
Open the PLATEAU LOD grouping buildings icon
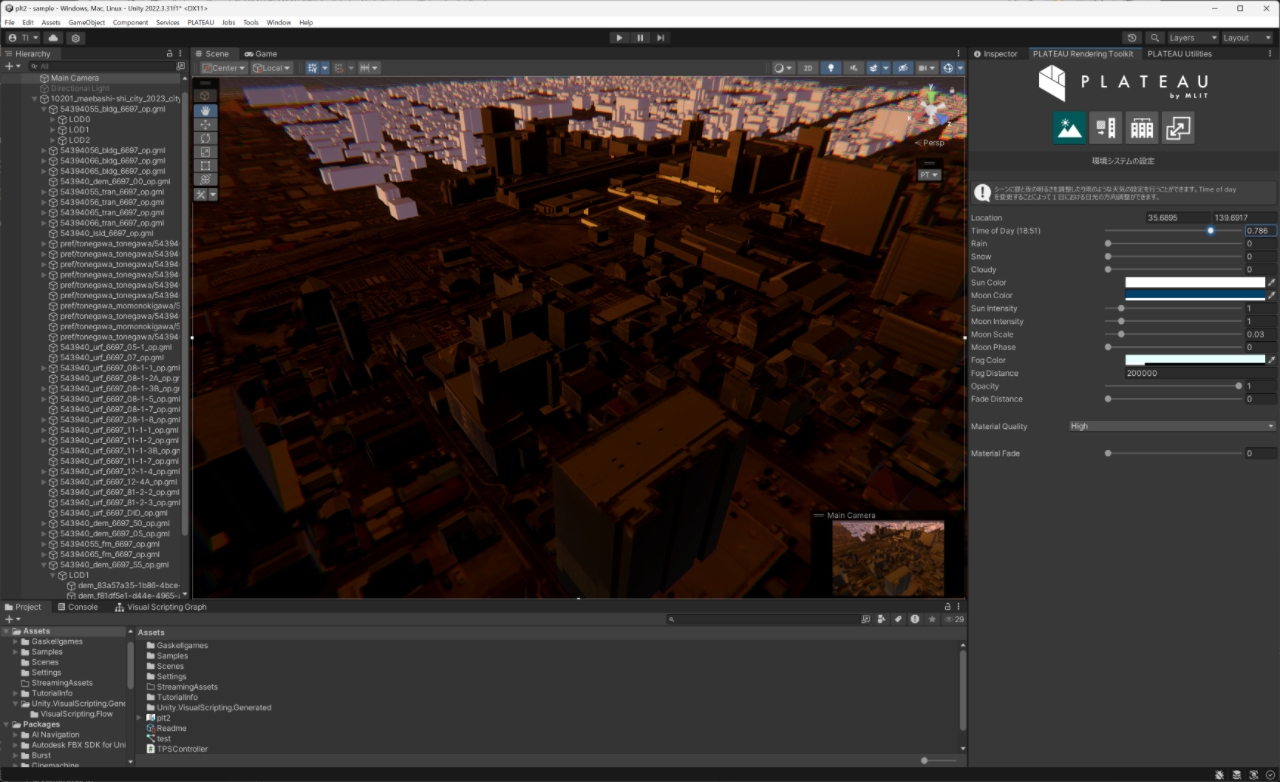(x=1142, y=127)
